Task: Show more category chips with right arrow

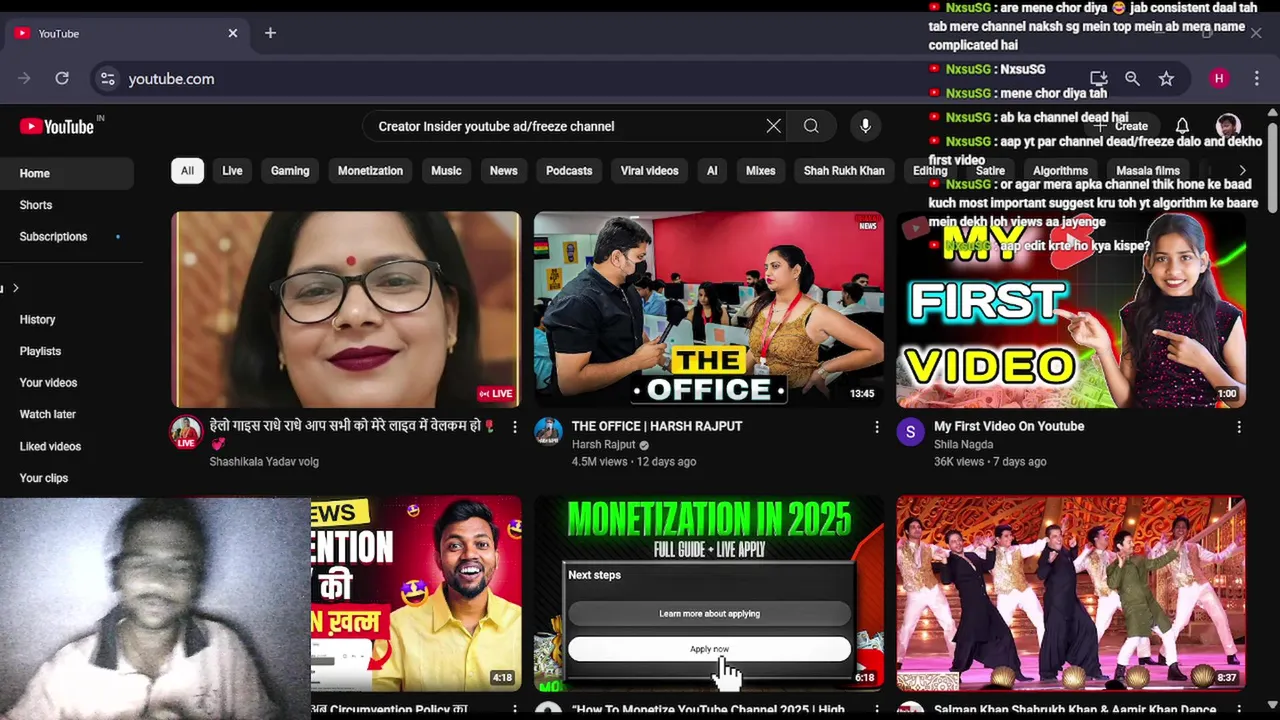Action: tap(1242, 171)
